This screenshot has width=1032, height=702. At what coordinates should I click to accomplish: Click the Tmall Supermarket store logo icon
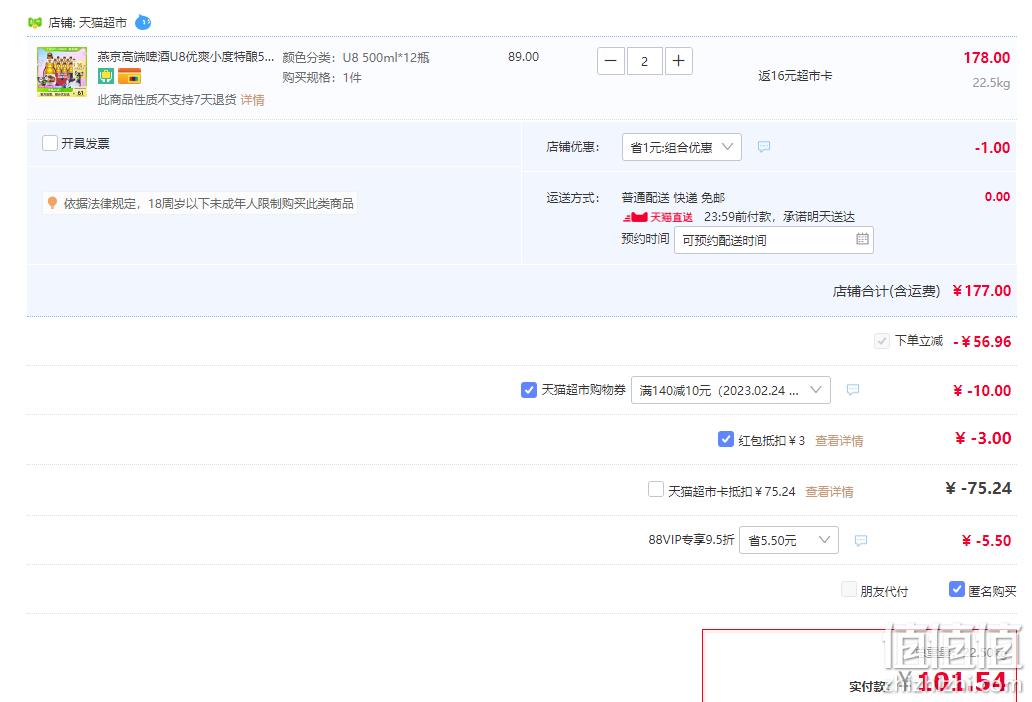[35, 22]
